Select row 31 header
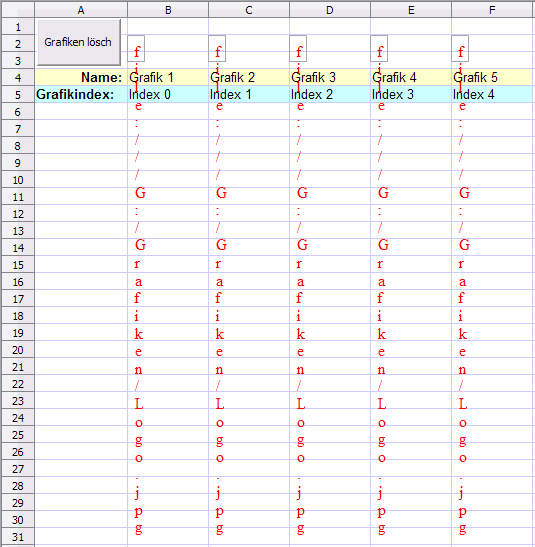The width and height of the screenshot is (535, 547). 18,537
